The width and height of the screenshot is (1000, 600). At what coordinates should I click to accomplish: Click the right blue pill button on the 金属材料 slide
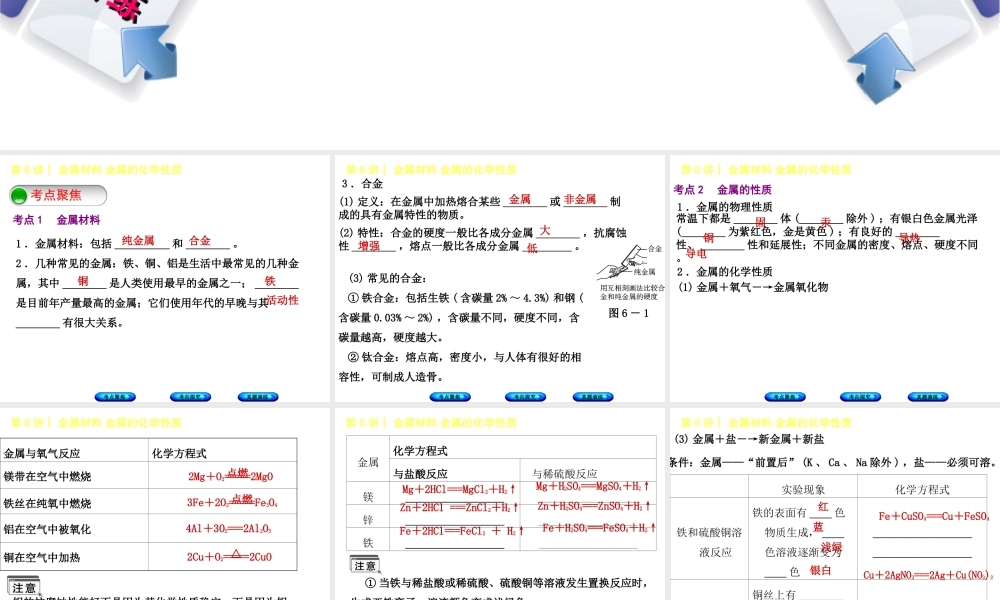click(x=258, y=397)
